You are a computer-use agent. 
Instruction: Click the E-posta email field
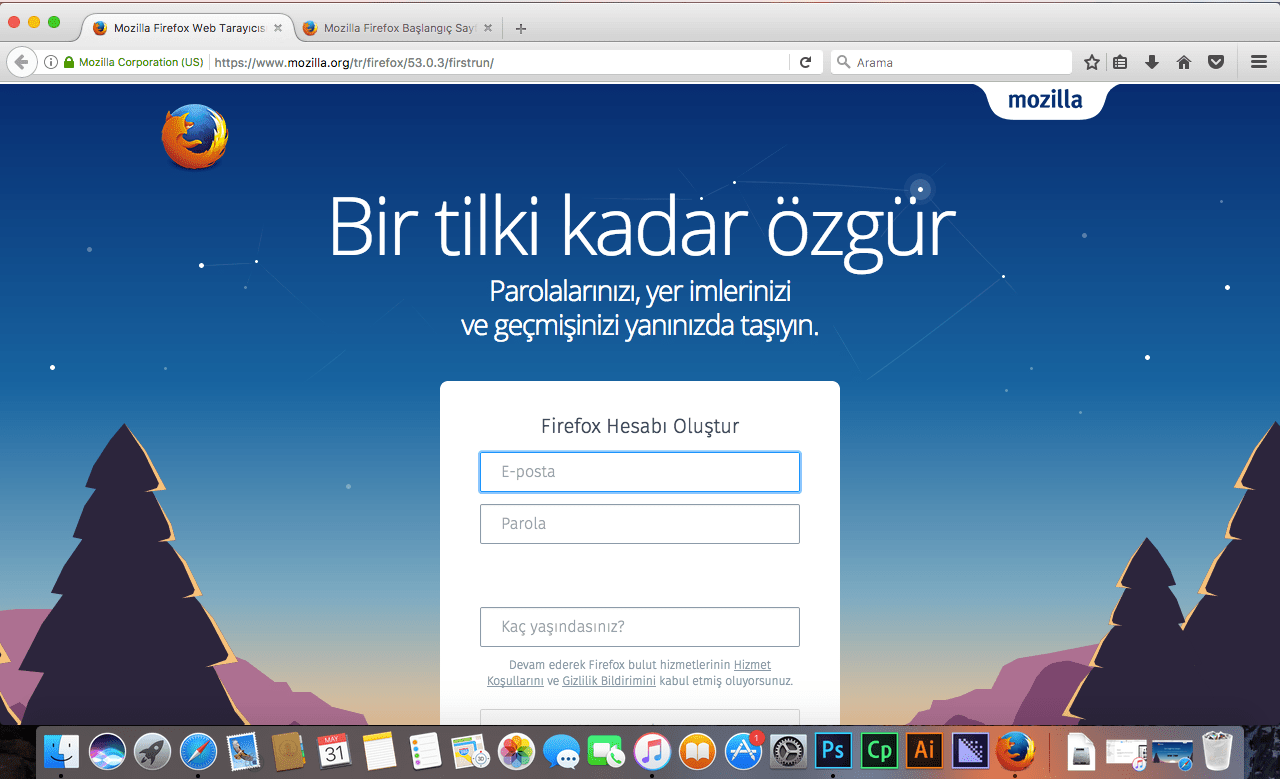[x=640, y=472]
